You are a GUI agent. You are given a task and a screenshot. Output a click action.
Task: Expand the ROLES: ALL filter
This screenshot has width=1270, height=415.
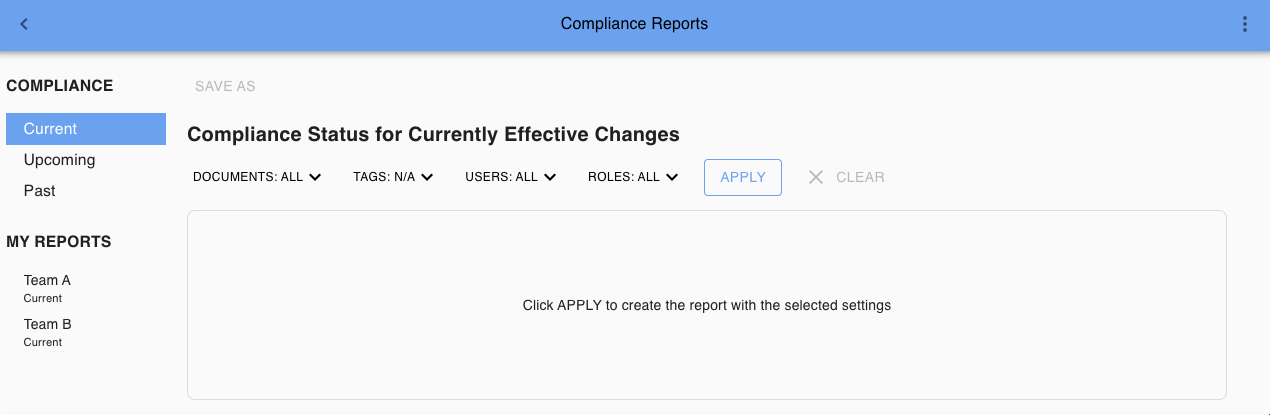[624, 177]
